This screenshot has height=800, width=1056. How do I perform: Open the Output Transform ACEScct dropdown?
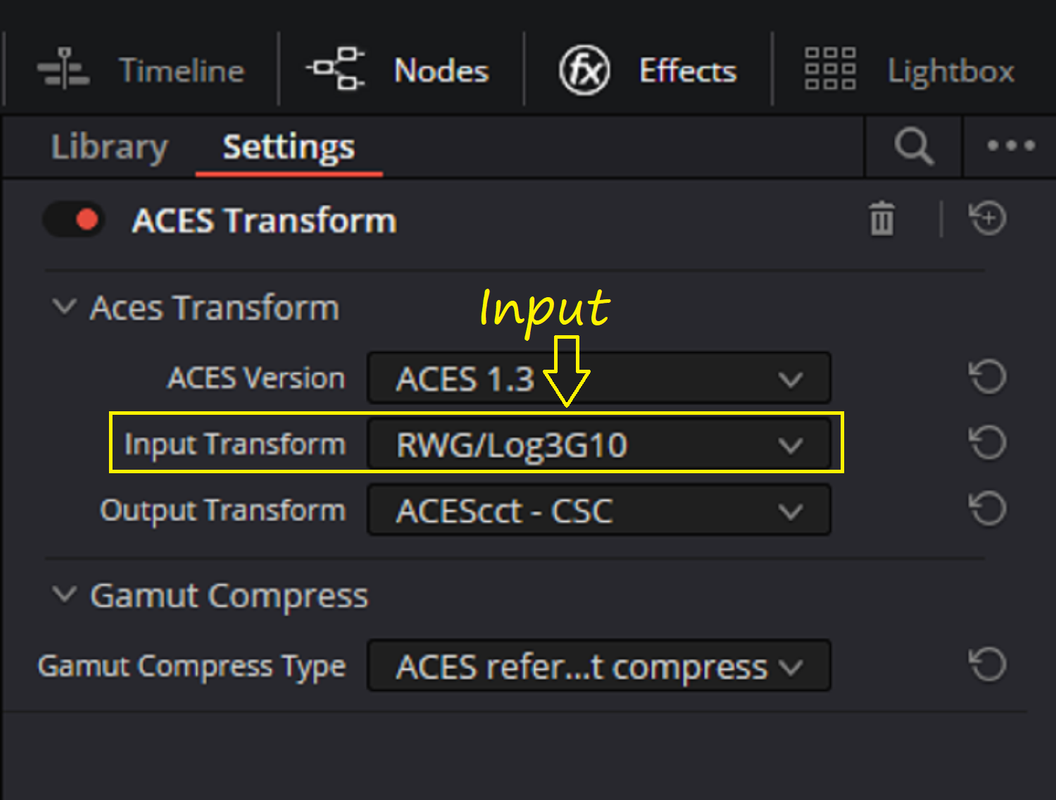pos(599,510)
